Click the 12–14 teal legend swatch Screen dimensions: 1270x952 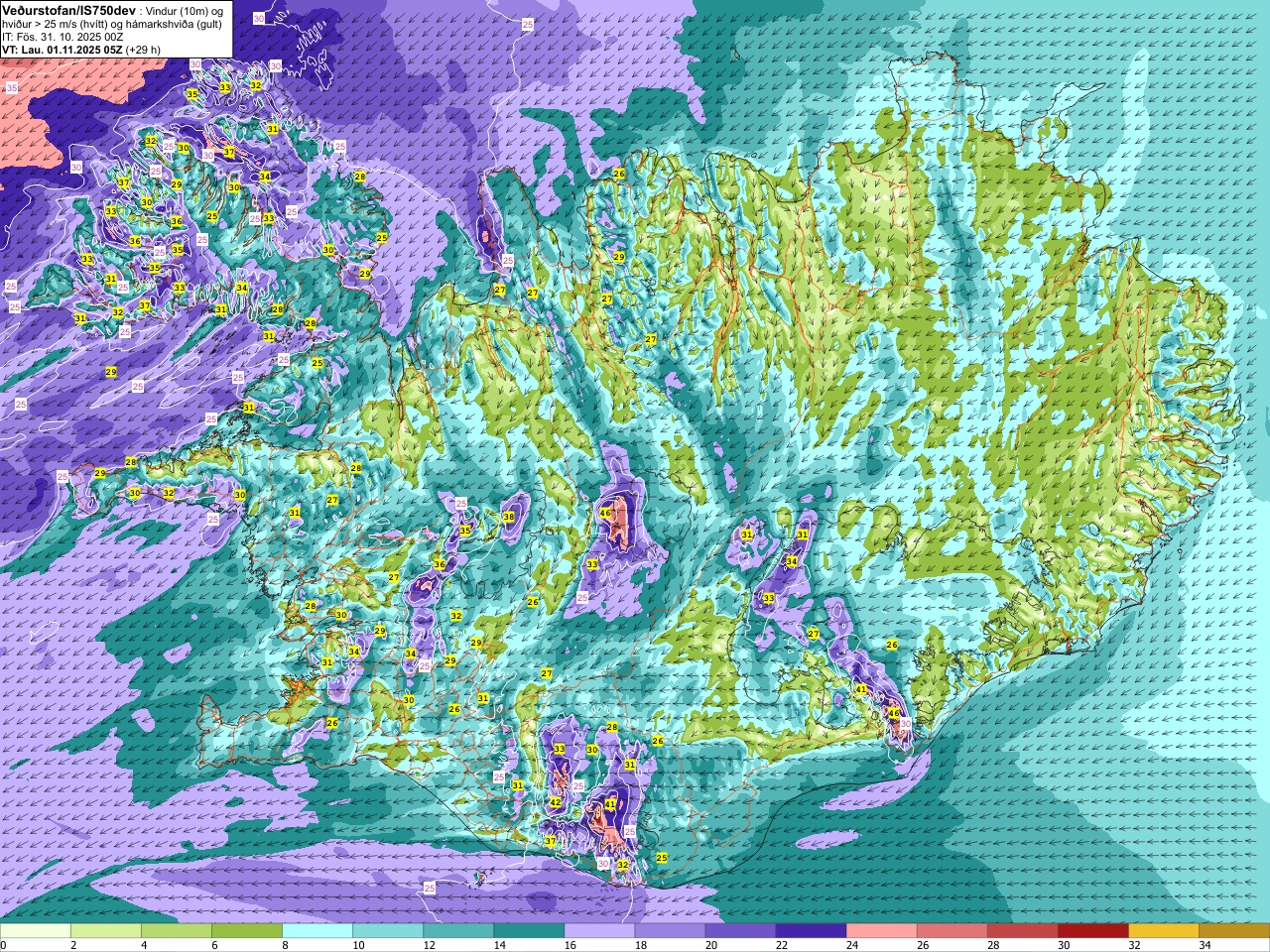(458, 931)
